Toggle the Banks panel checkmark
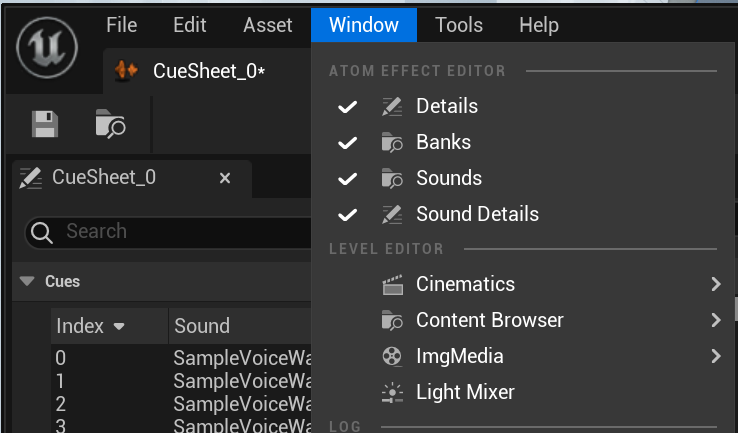738x433 pixels. pyautogui.click(x=347, y=143)
